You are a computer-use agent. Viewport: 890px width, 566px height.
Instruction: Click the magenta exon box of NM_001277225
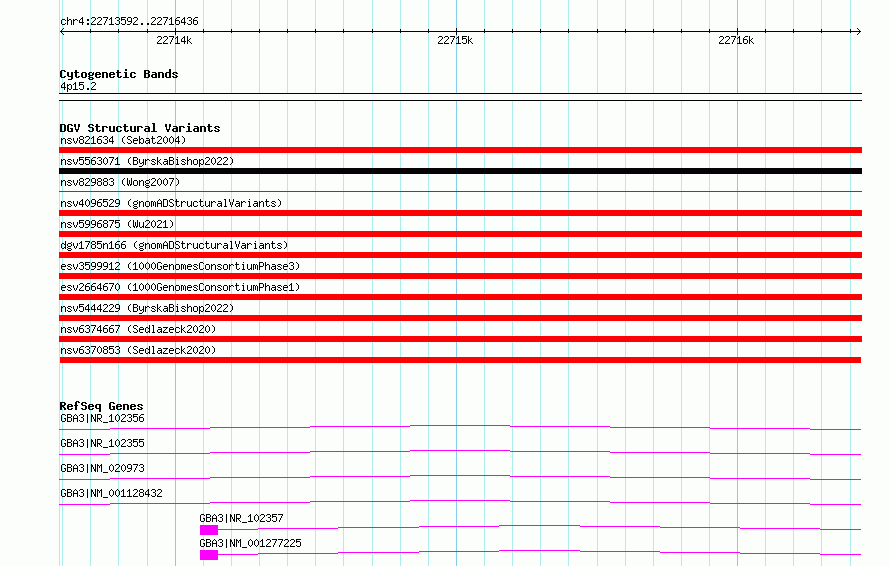pyautogui.click(x=209, y=555)
